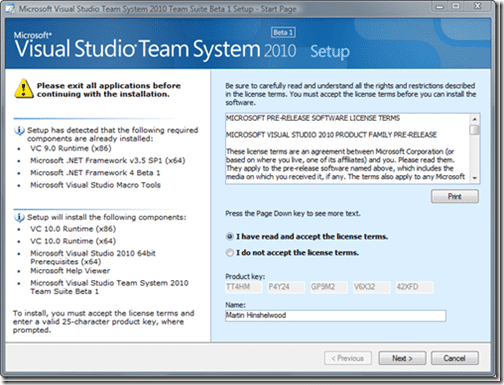Click the Next button

click(402, 358)
